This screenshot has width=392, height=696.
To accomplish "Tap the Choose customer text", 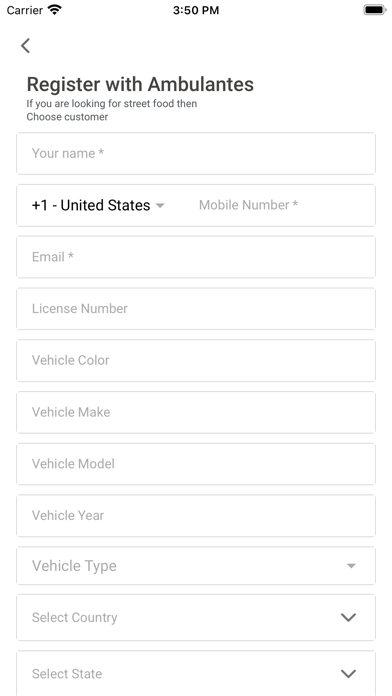I will tap(67, 117).
